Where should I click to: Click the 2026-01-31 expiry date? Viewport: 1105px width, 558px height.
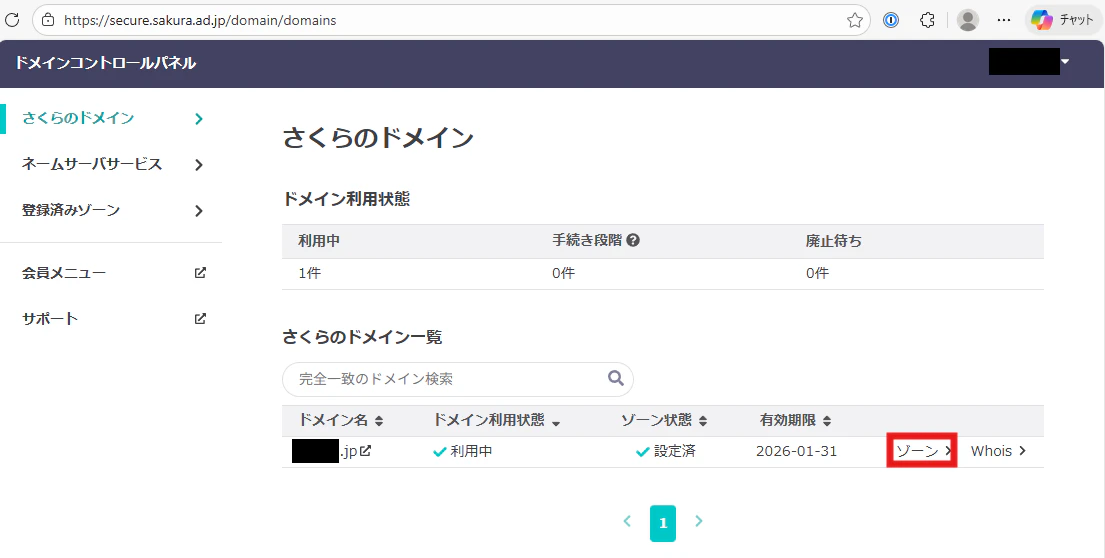click(x=796, y=451)
